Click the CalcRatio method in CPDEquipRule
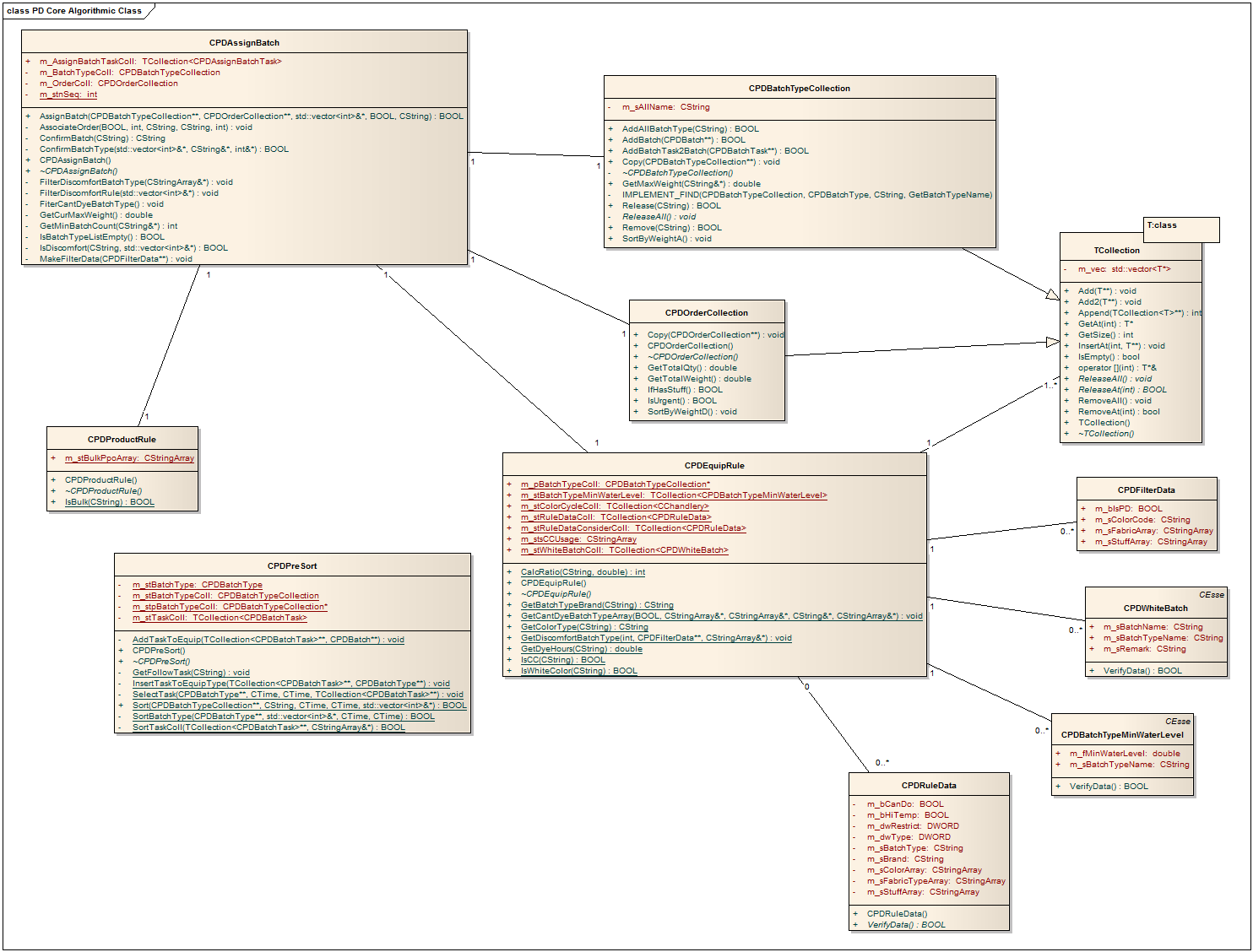The width and height of the screenshot is (1253, 952). (x=583, y=572)
